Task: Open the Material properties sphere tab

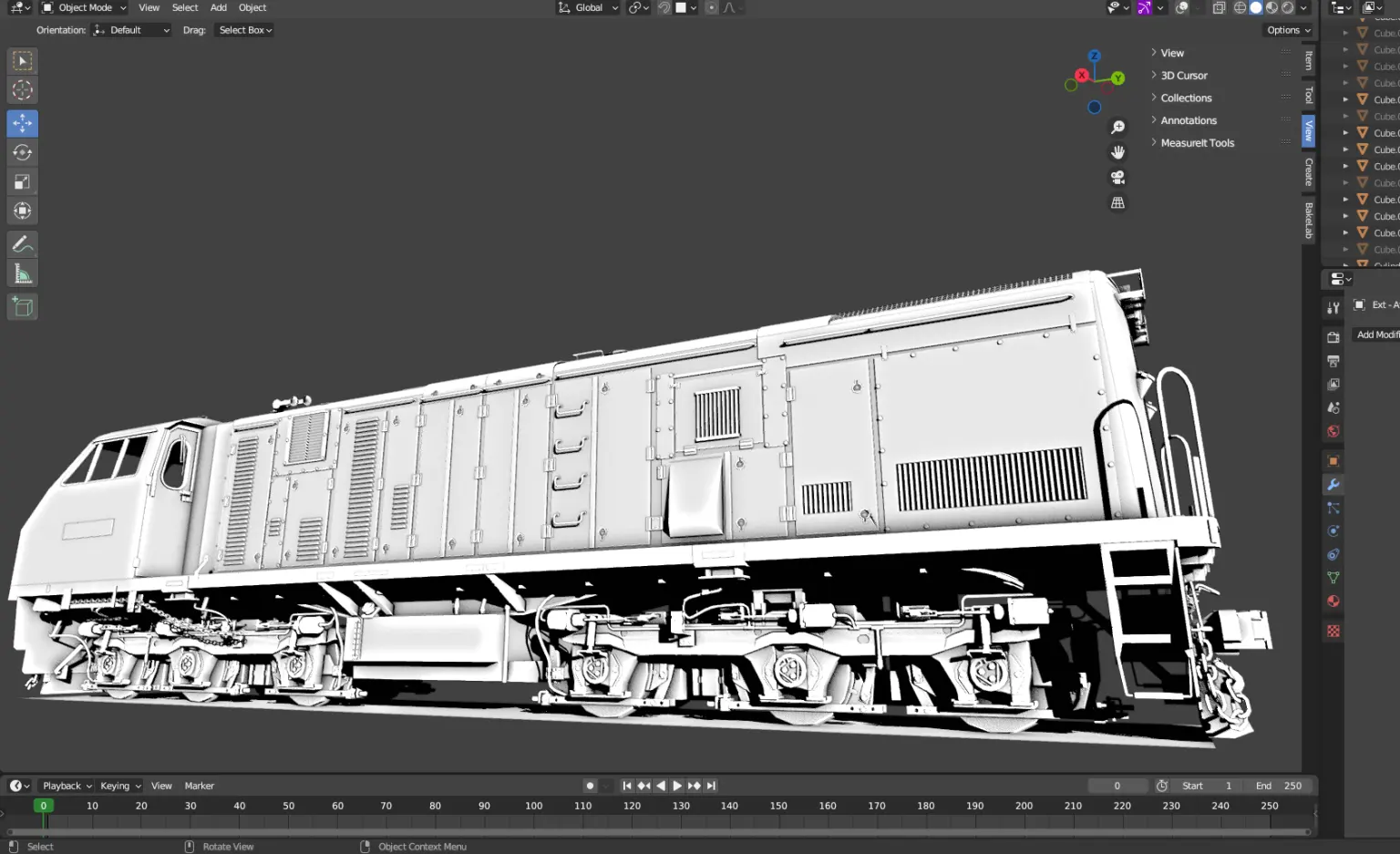Action: point(1333,602)
